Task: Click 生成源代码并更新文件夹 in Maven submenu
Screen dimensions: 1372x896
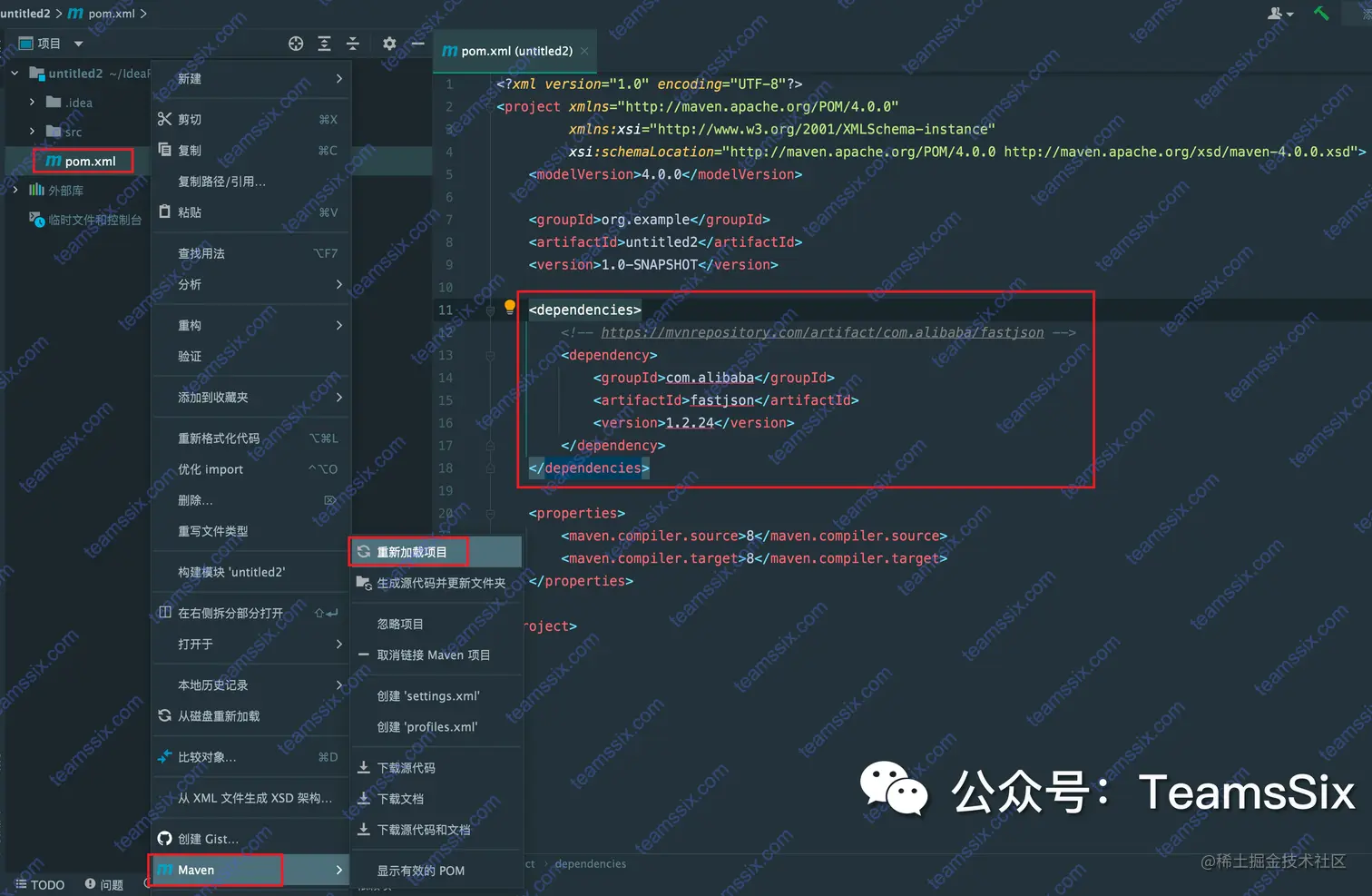Action: pyautogui.click(x=436, y=583)
